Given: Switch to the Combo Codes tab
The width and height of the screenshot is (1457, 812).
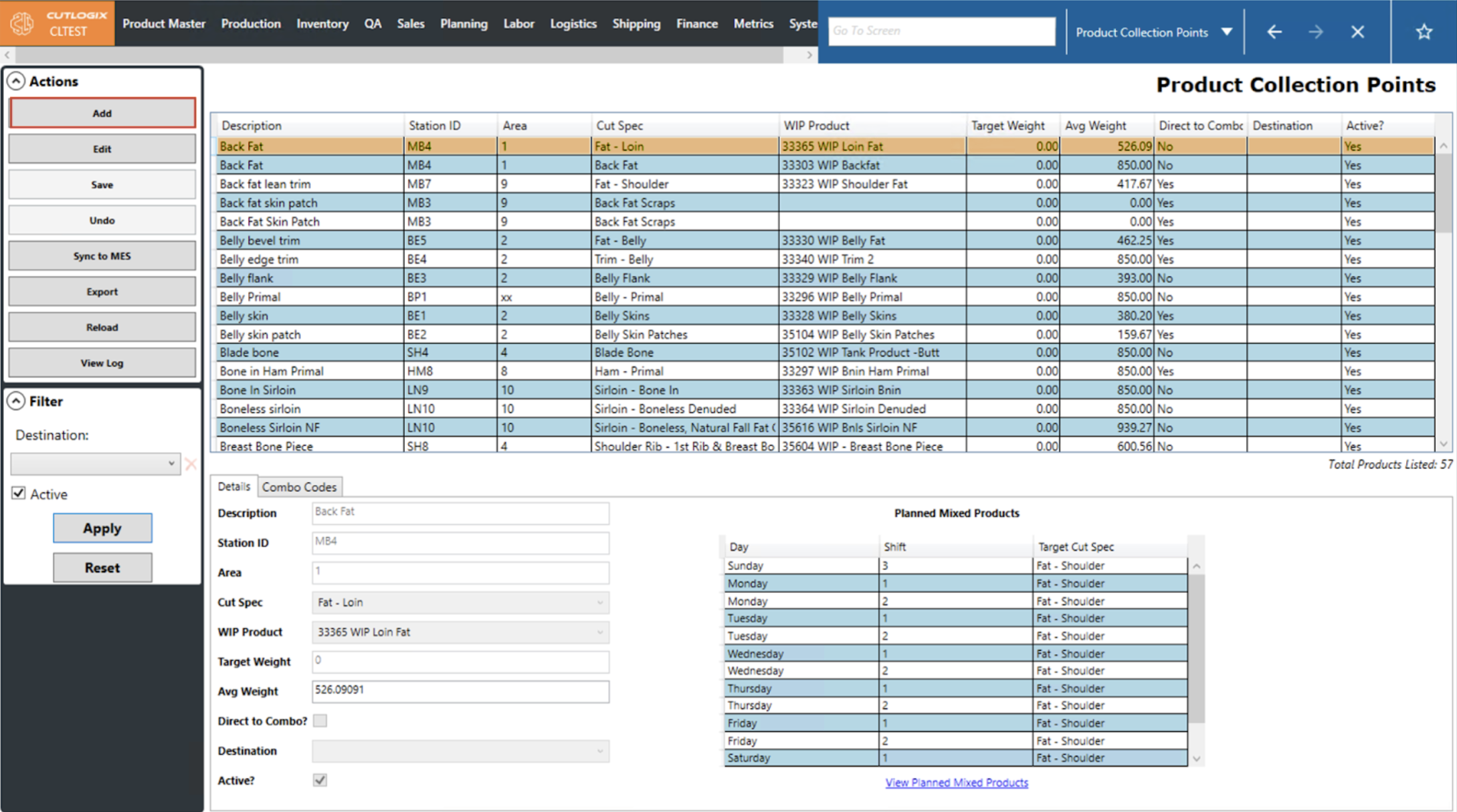Looking at the screenshot, I should 299,487.
